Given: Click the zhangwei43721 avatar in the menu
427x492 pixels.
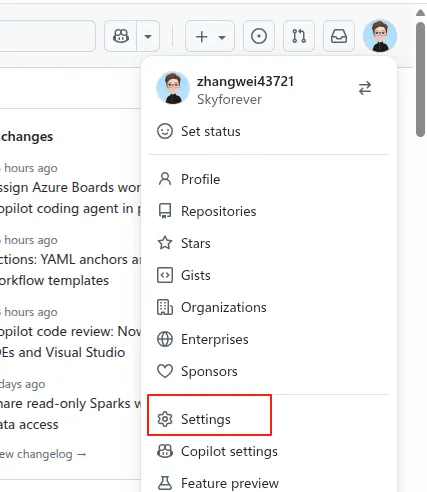Looking at the screenshot, I should pos(173,88).
